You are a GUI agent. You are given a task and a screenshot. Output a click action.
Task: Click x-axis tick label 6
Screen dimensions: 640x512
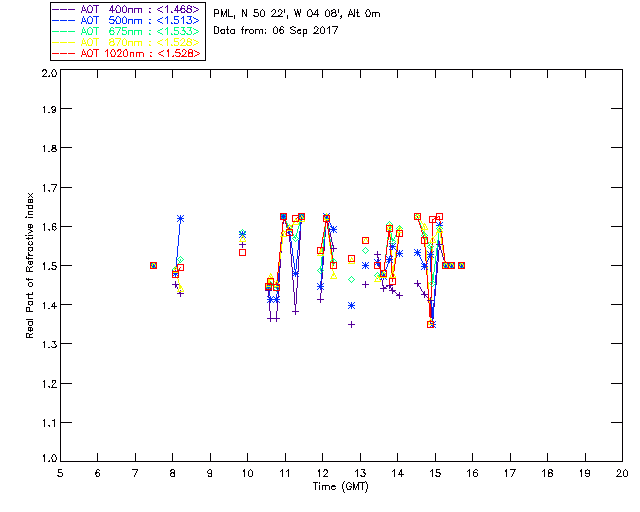click(98, 473)
